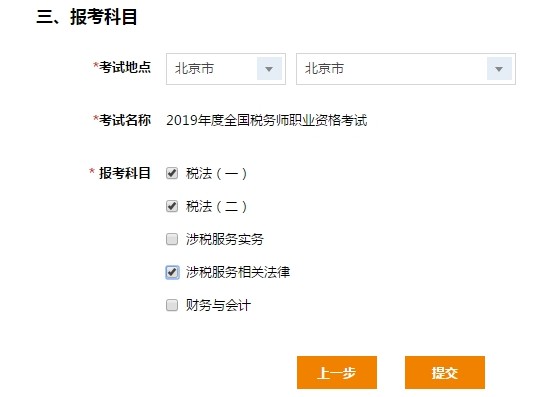Click the second 北京市 city select box
Viewport: 560px width, 397px height.
click(x=406, y=69)
